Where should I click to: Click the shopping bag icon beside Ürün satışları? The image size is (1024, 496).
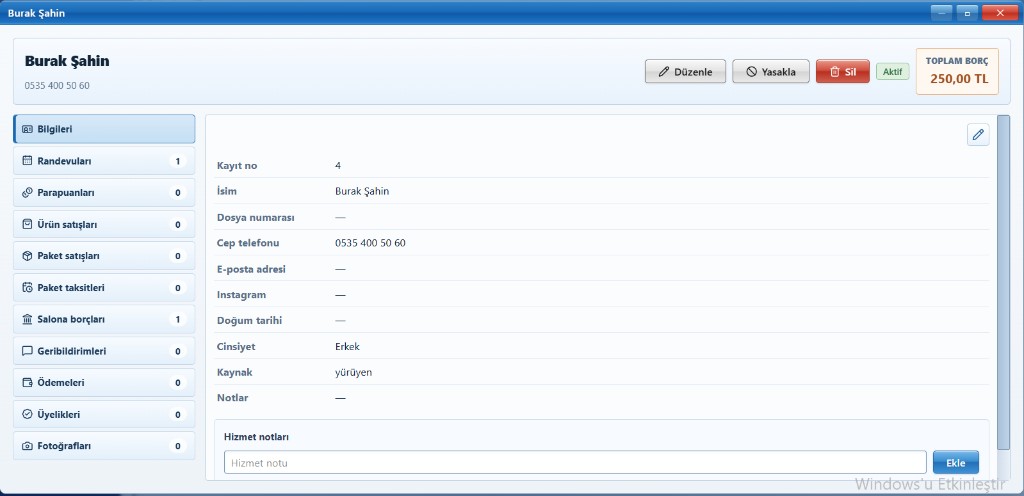point(27,224)
